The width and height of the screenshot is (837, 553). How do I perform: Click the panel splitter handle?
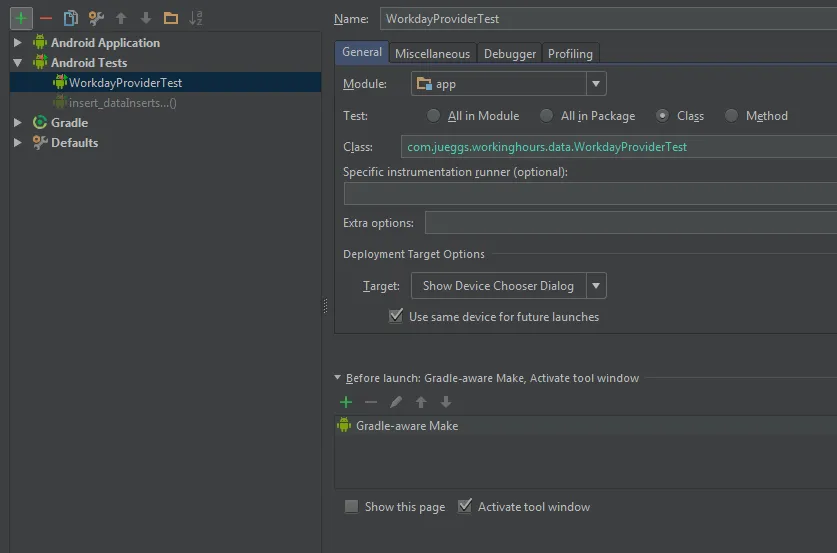coord(326,306)
